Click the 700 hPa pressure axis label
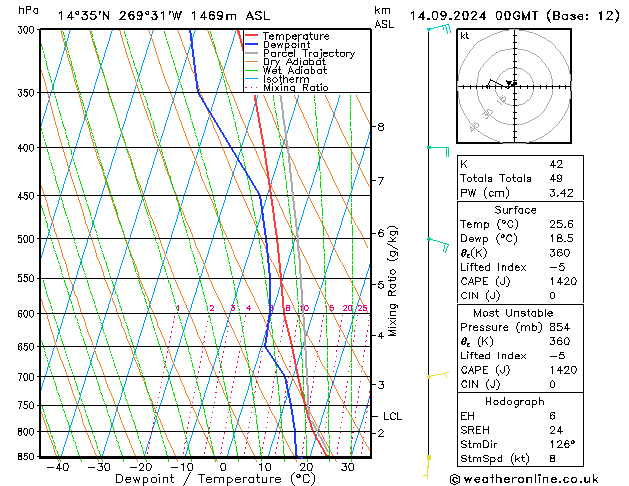The height and width of the screenshot is (486, 629). [28, 377]
